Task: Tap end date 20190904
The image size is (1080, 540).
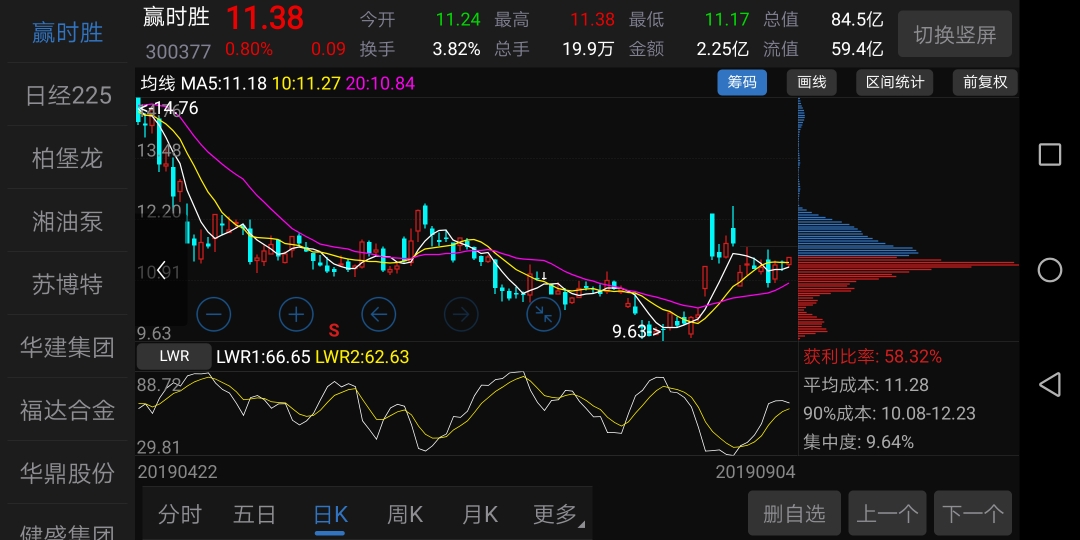Action: (x=756, y=472)
